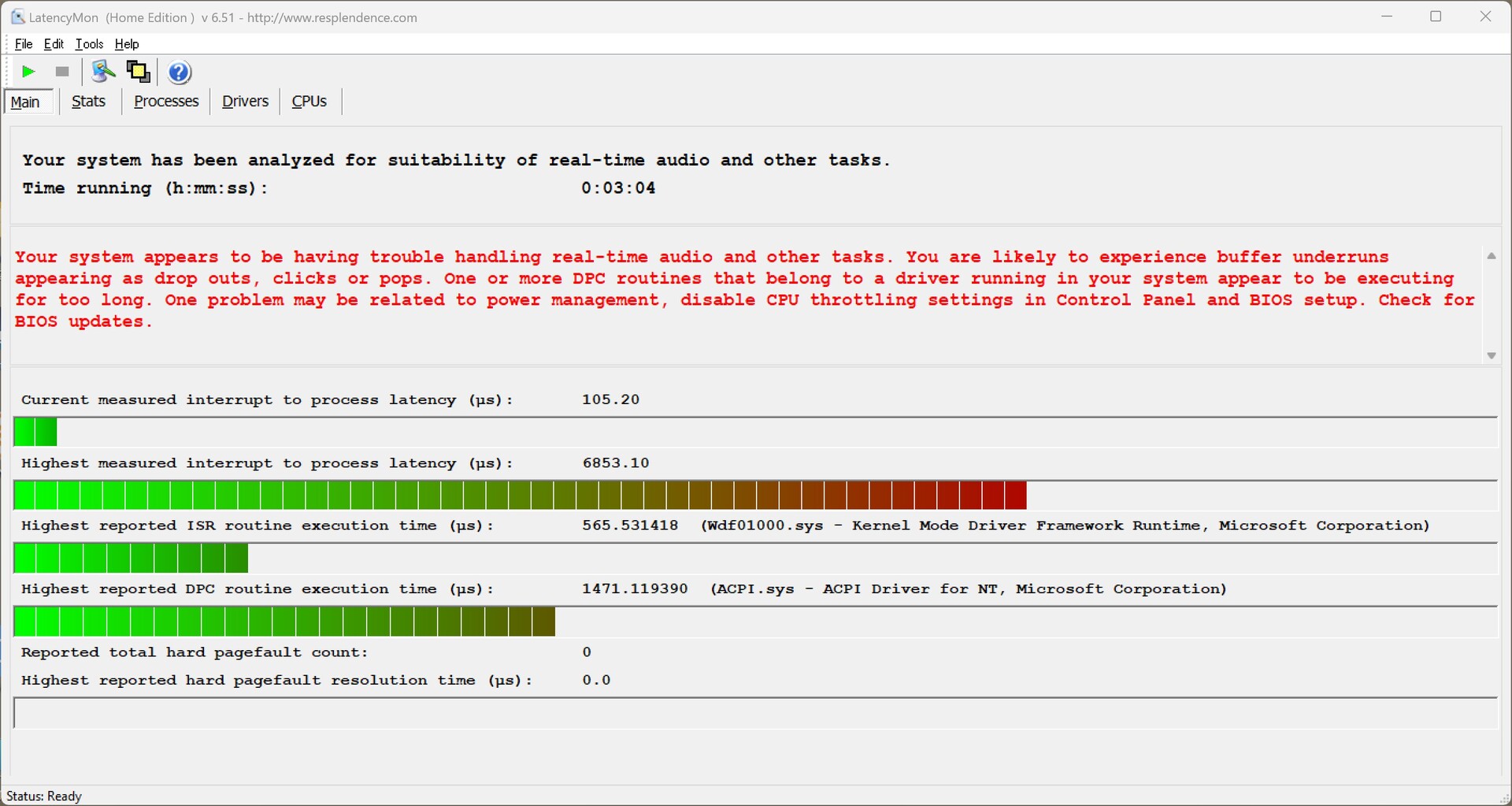Maximize the LatencyMon window
The image size is (1512, 806).
(x=1436, y=17)
